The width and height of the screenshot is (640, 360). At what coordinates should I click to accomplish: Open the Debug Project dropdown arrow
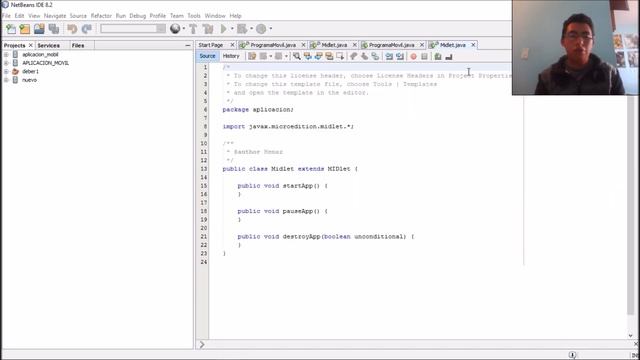tap(251, 29)
